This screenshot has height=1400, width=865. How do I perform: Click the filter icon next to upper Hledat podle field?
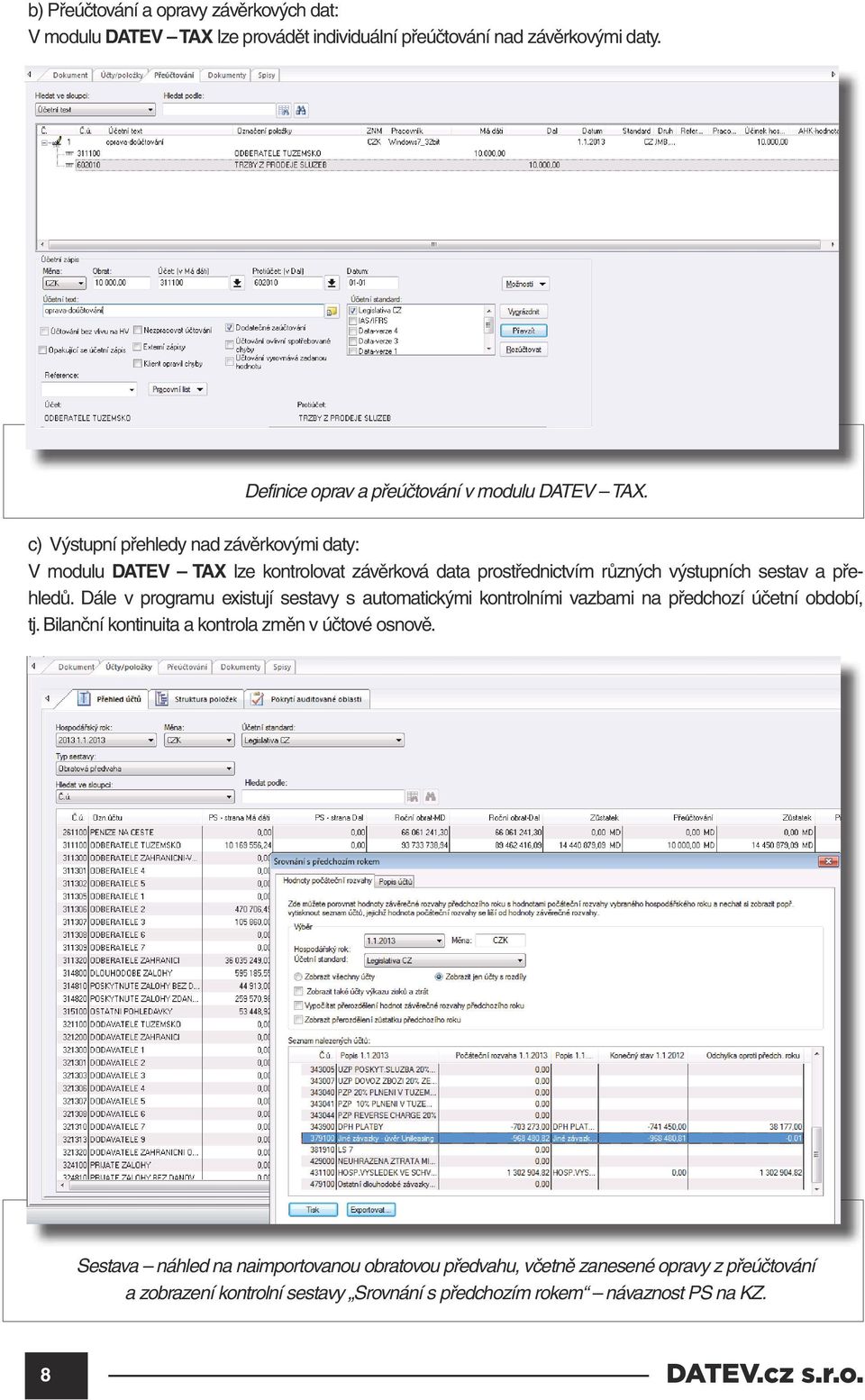coord(284,110)
